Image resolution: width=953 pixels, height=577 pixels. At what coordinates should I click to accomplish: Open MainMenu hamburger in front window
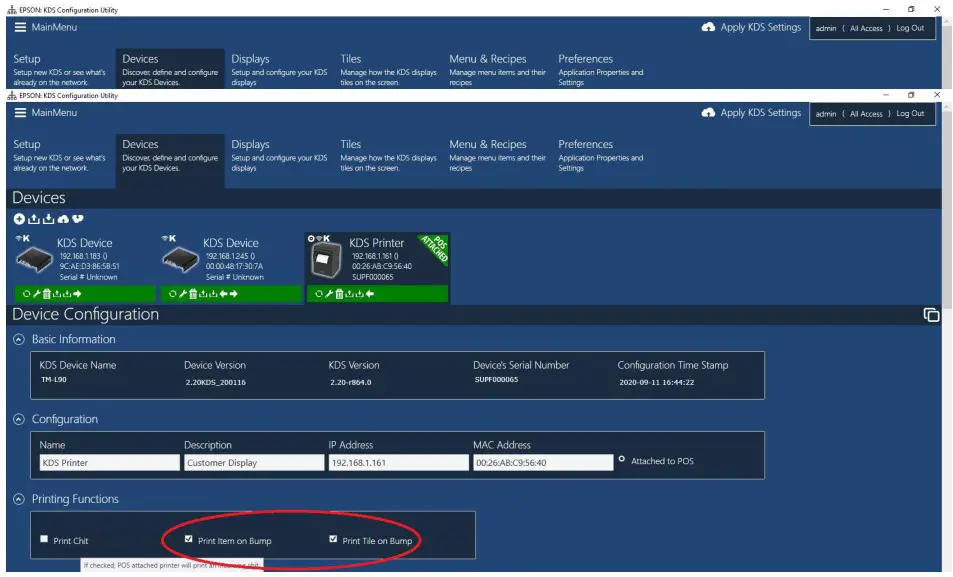(x=20, y=112)
